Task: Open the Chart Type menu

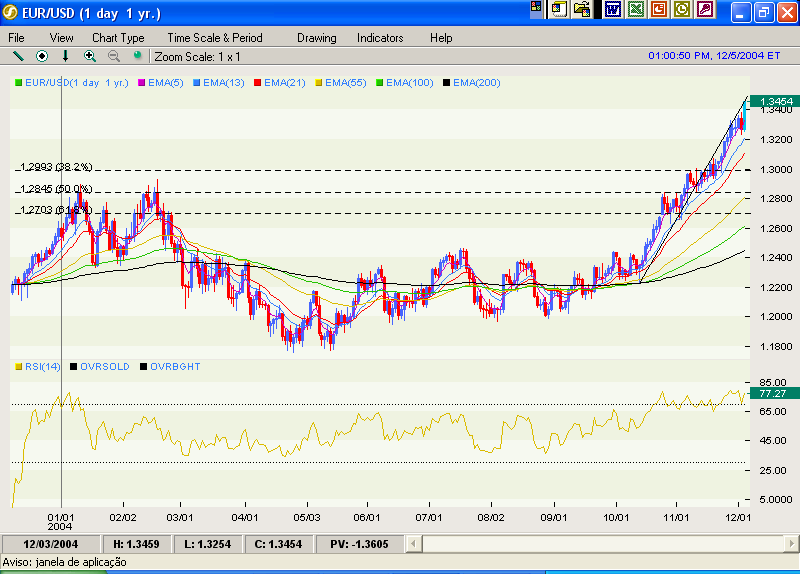Action: 118,38
